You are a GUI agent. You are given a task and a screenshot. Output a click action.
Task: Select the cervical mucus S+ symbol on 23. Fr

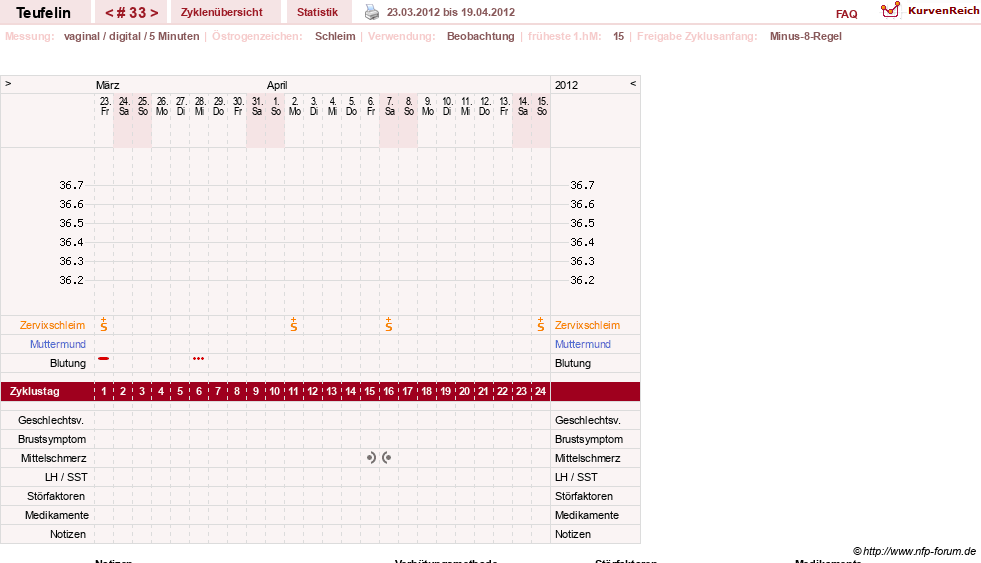coord(104,324)
